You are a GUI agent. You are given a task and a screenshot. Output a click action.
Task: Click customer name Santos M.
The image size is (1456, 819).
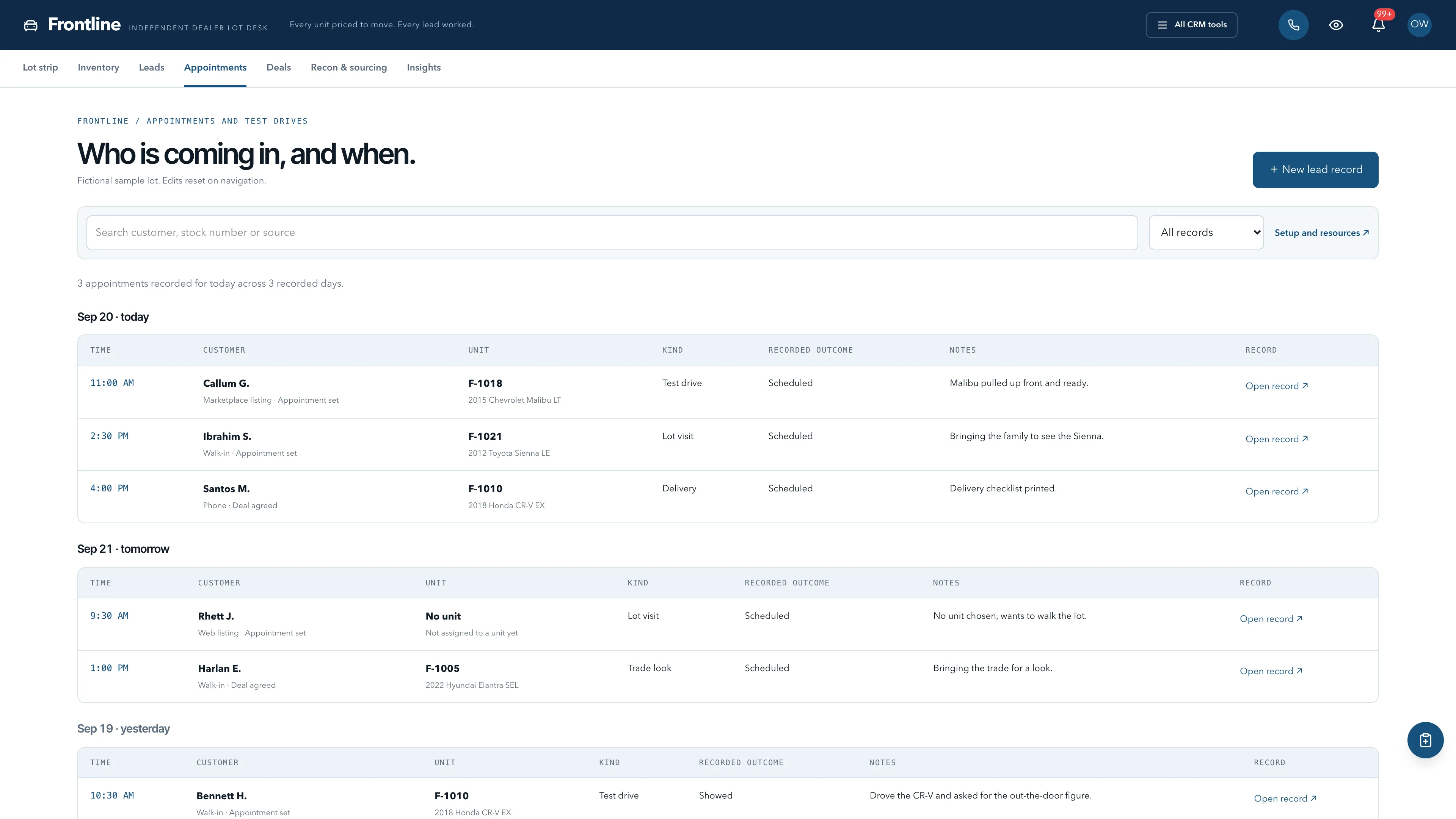pos(226,489)
